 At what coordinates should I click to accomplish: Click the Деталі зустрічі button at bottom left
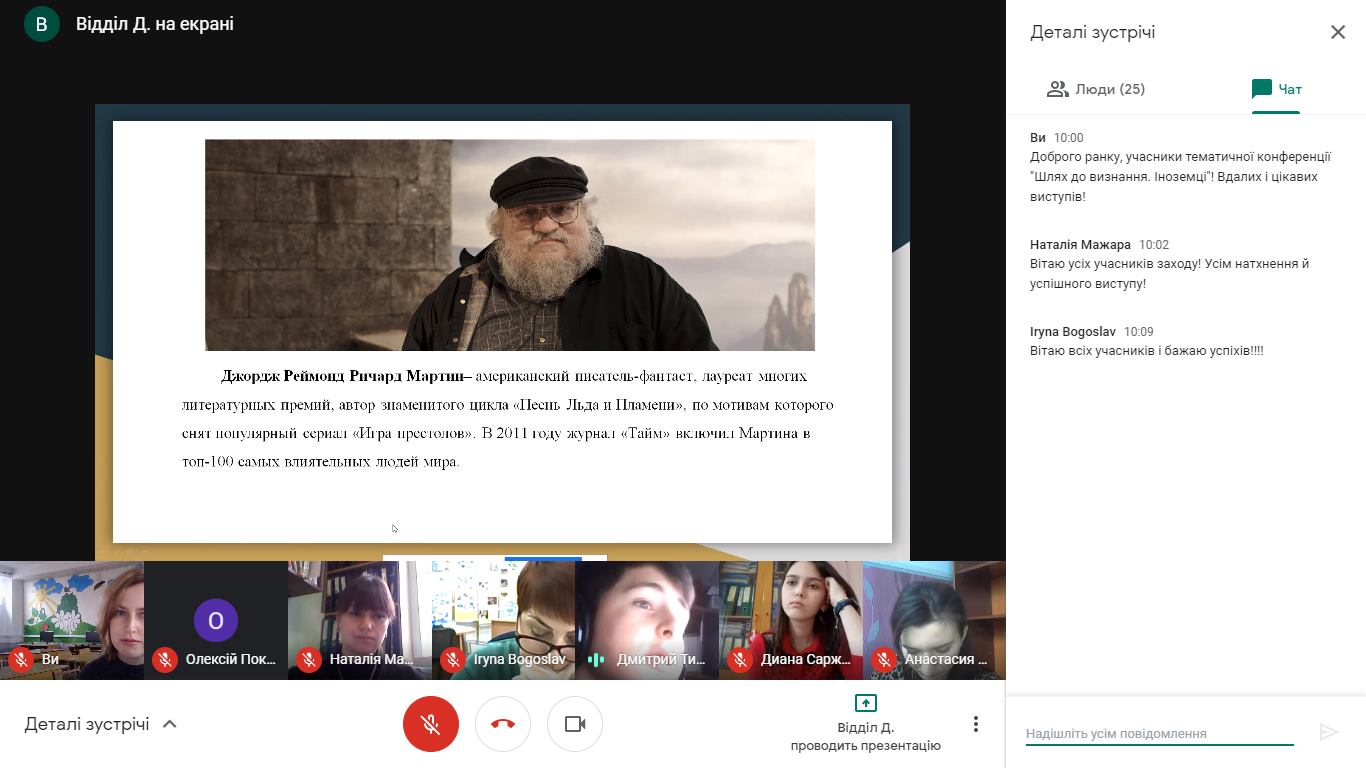87,724
